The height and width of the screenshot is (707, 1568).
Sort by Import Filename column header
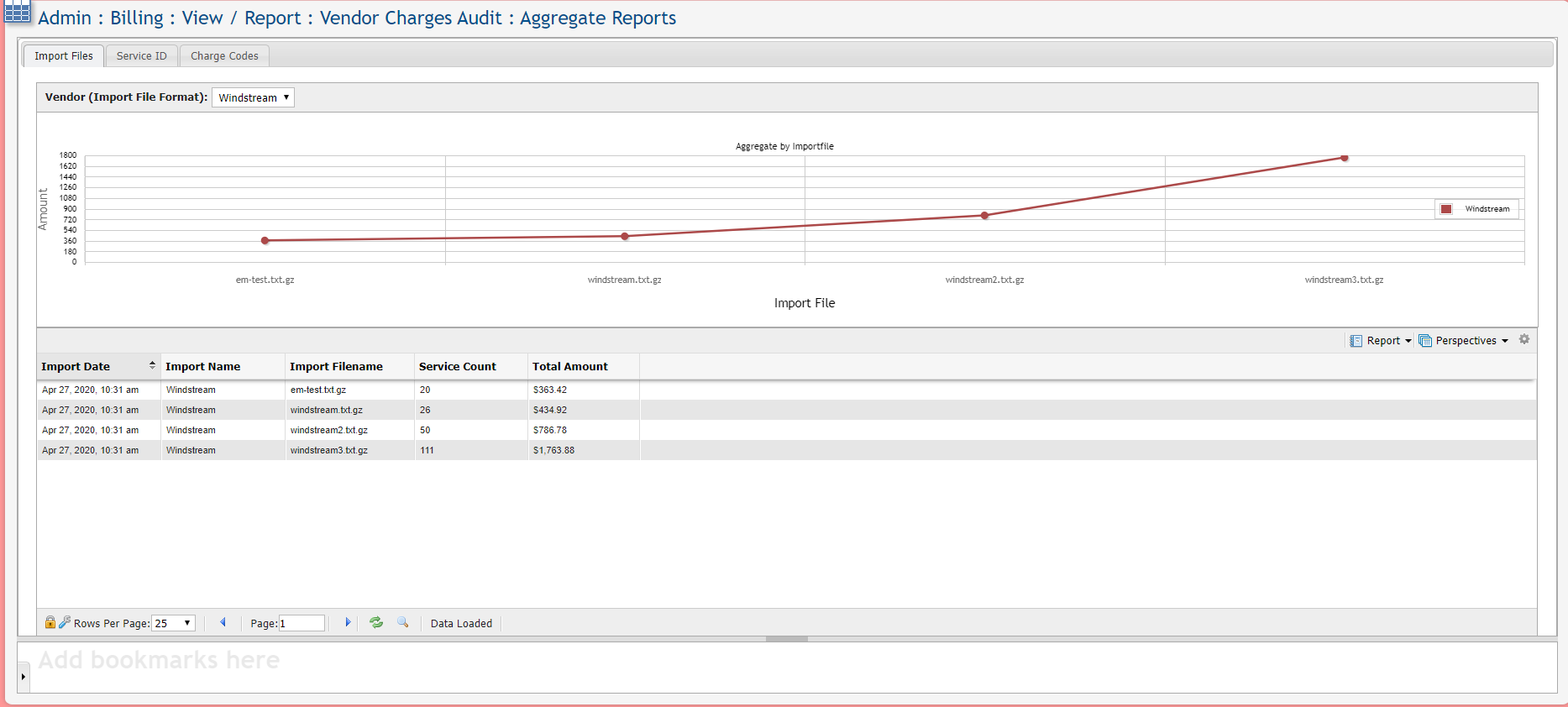coord(349,366)
